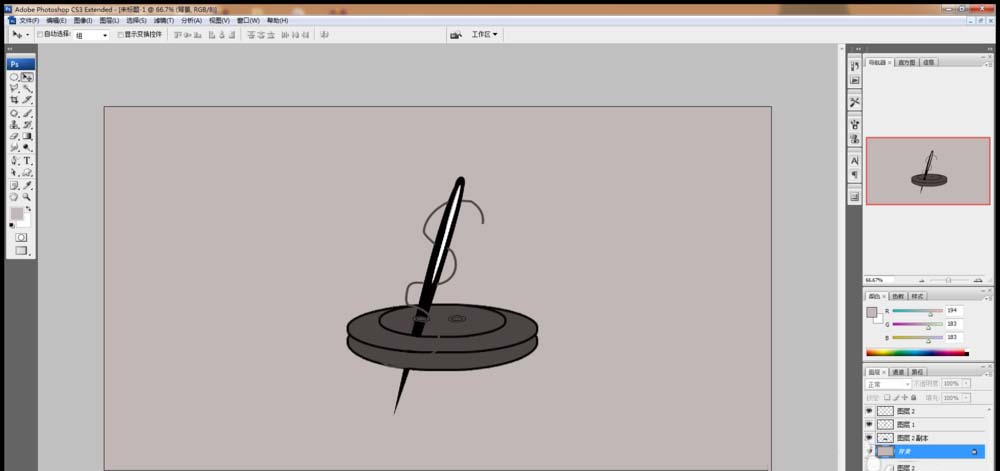Open the Color panel flyout menu
The height and width of the screenshot is (471, 1000).
pos(989,298)
